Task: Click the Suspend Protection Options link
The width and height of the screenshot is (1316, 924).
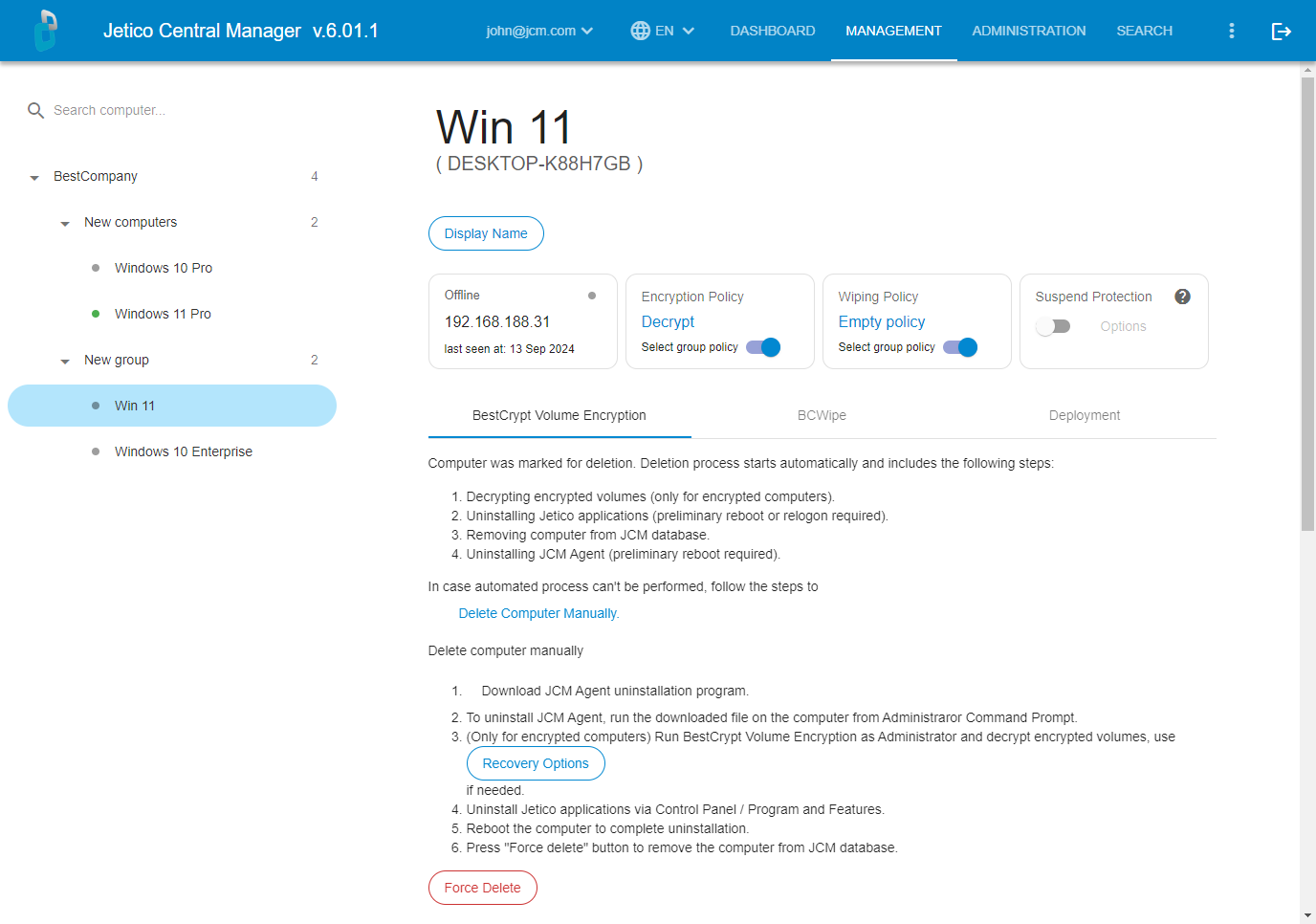Action: click(x=1123, y=326)
